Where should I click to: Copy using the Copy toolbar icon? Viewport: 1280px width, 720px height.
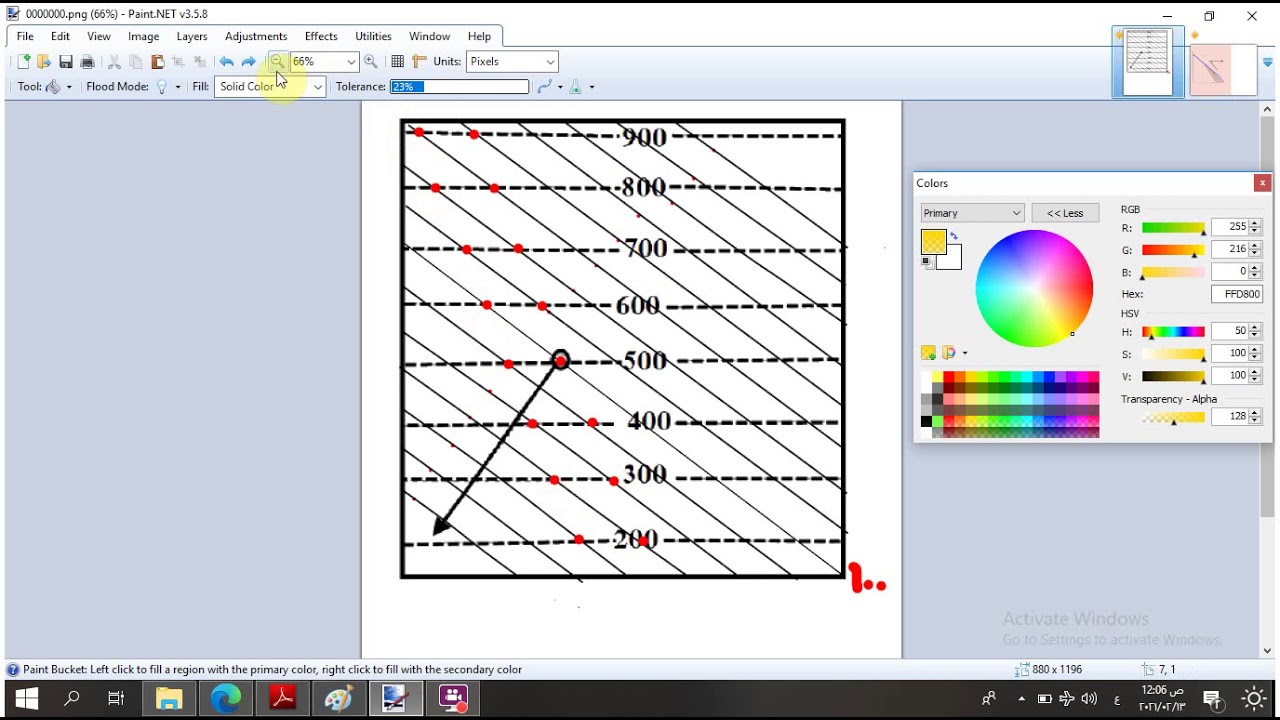[x=136, y=62]
